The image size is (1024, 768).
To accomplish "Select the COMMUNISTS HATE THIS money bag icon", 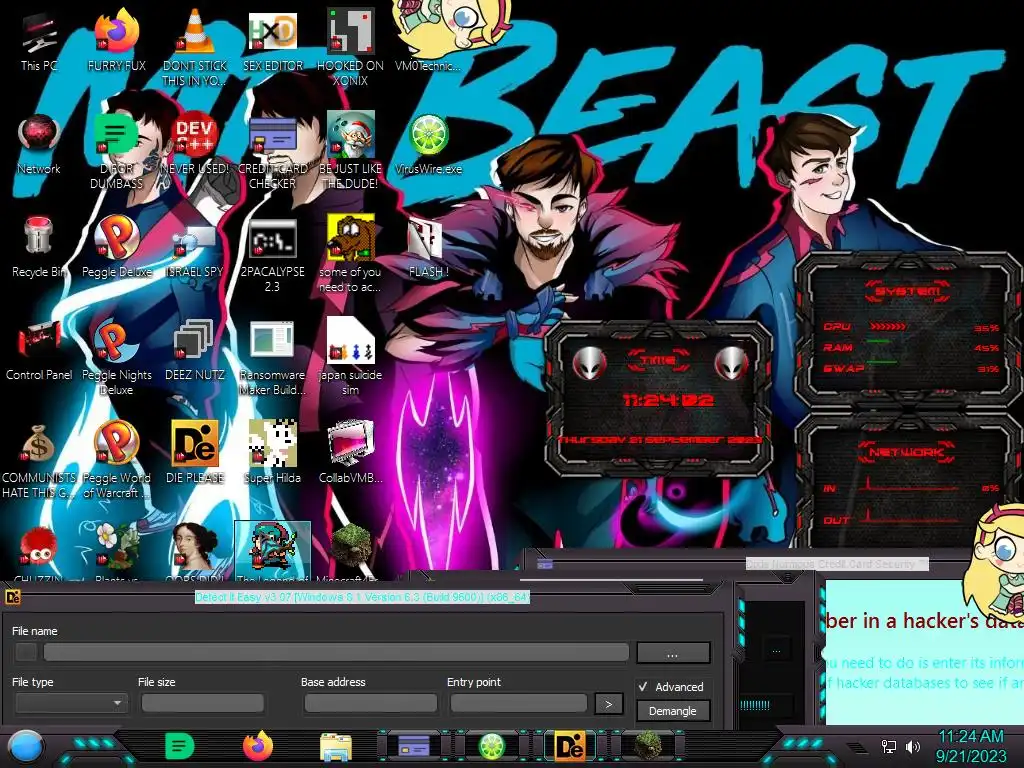I will [39, 460].
